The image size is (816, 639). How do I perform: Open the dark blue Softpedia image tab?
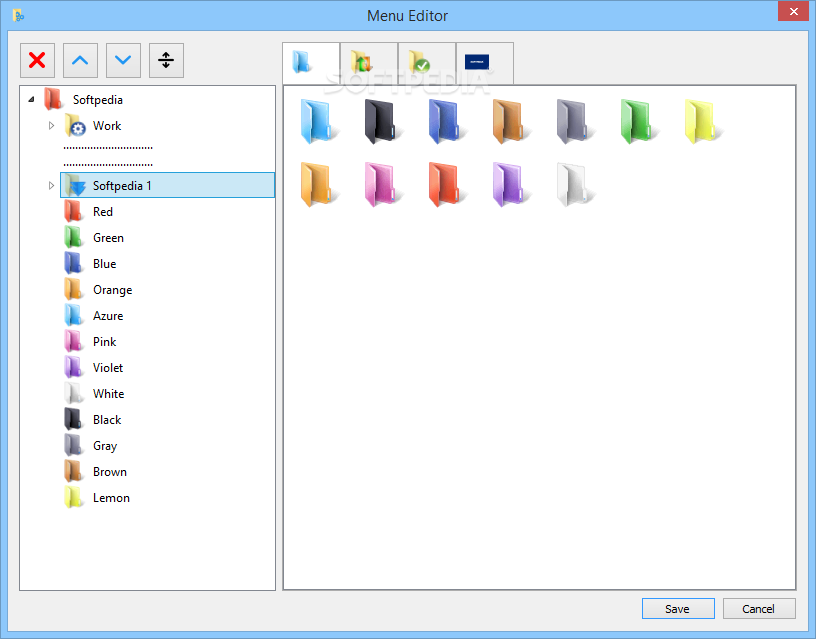point(484,63)
